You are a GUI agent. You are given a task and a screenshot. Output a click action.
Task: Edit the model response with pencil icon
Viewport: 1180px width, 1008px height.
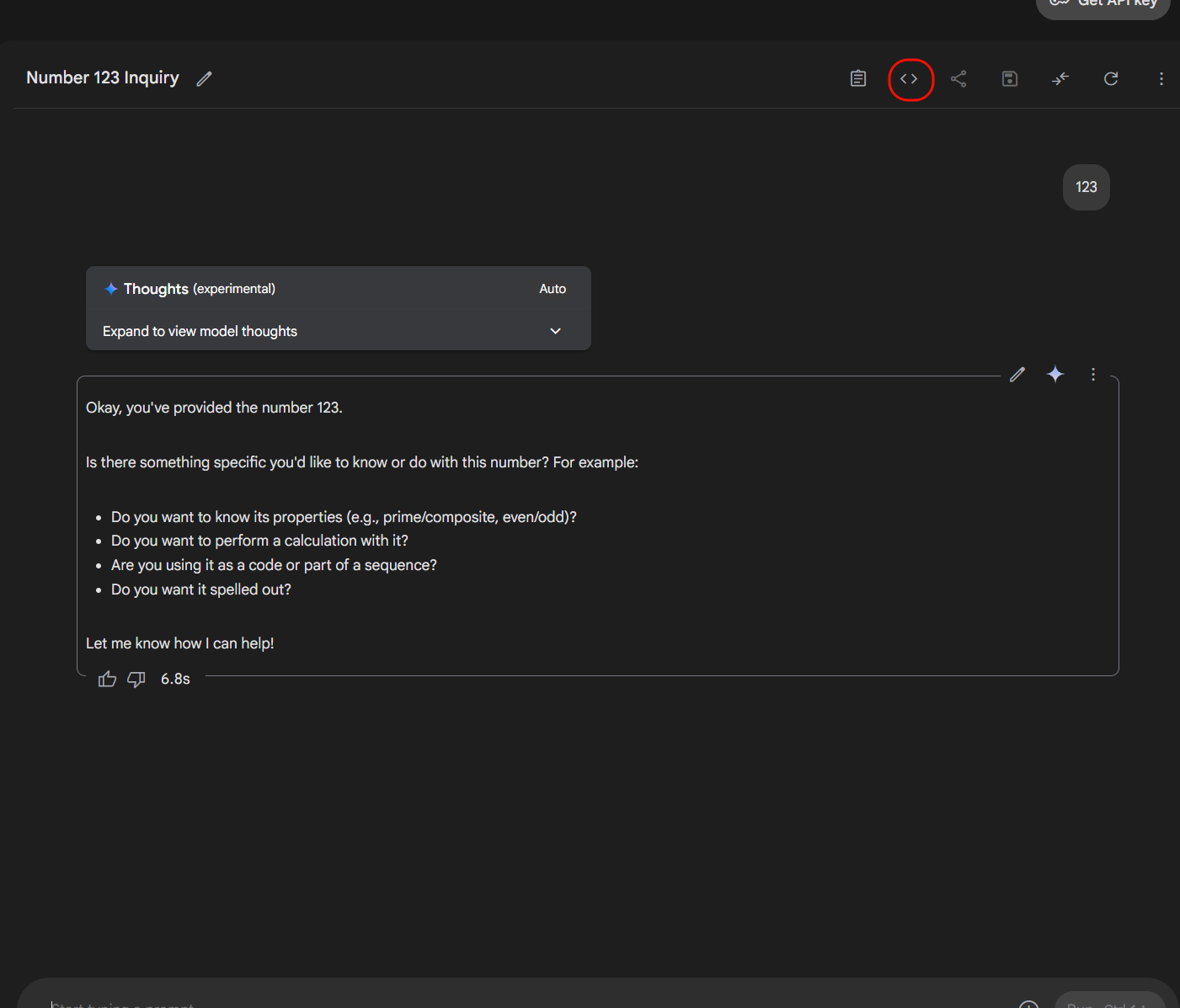coord(1017,374)
